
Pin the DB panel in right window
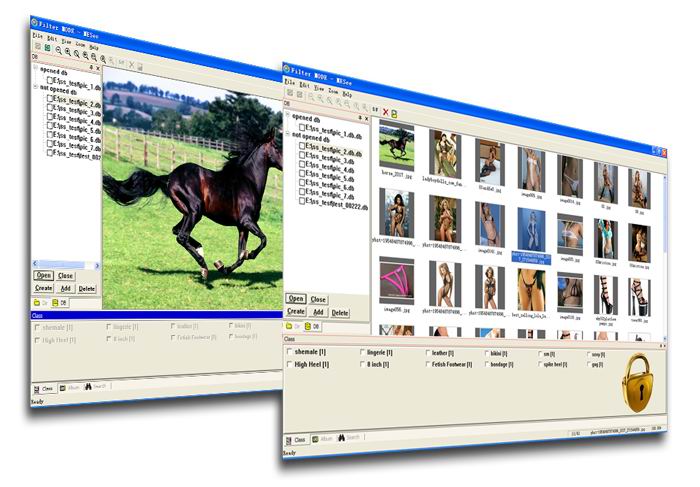(x=360, y=118)
